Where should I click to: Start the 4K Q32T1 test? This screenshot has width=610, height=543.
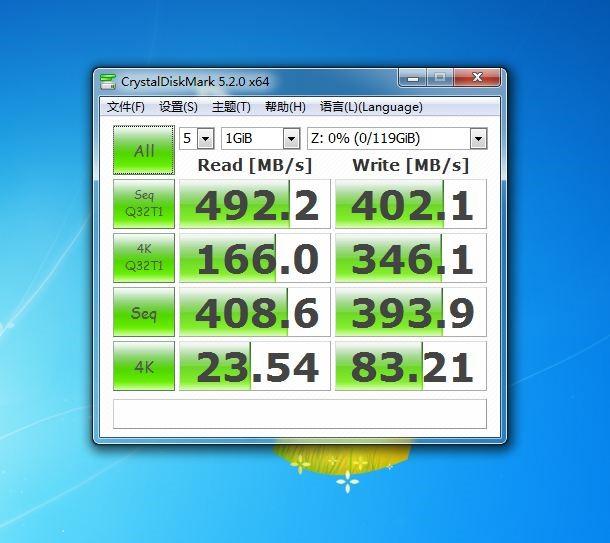pyautogui.click(x=144, y=258)
